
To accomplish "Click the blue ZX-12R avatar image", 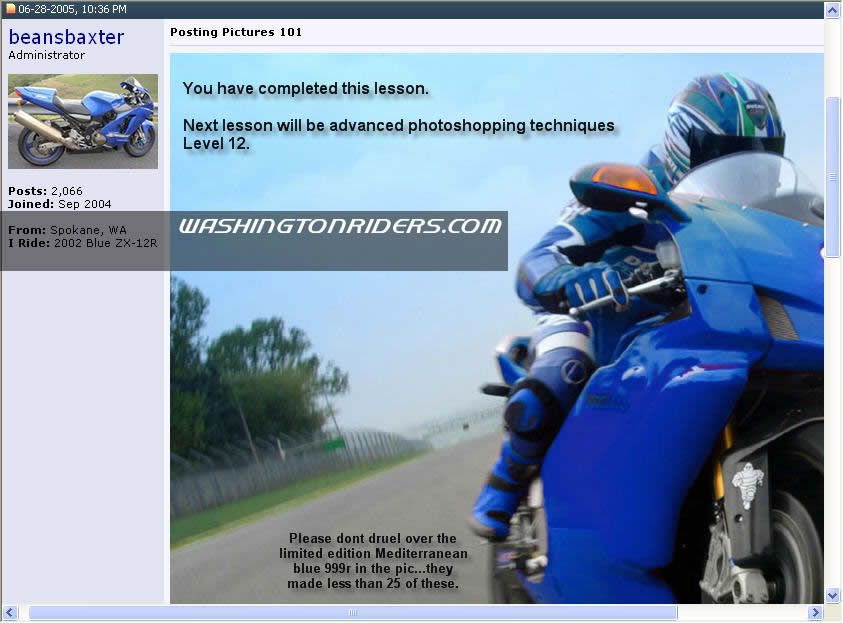I will point(83,121).
